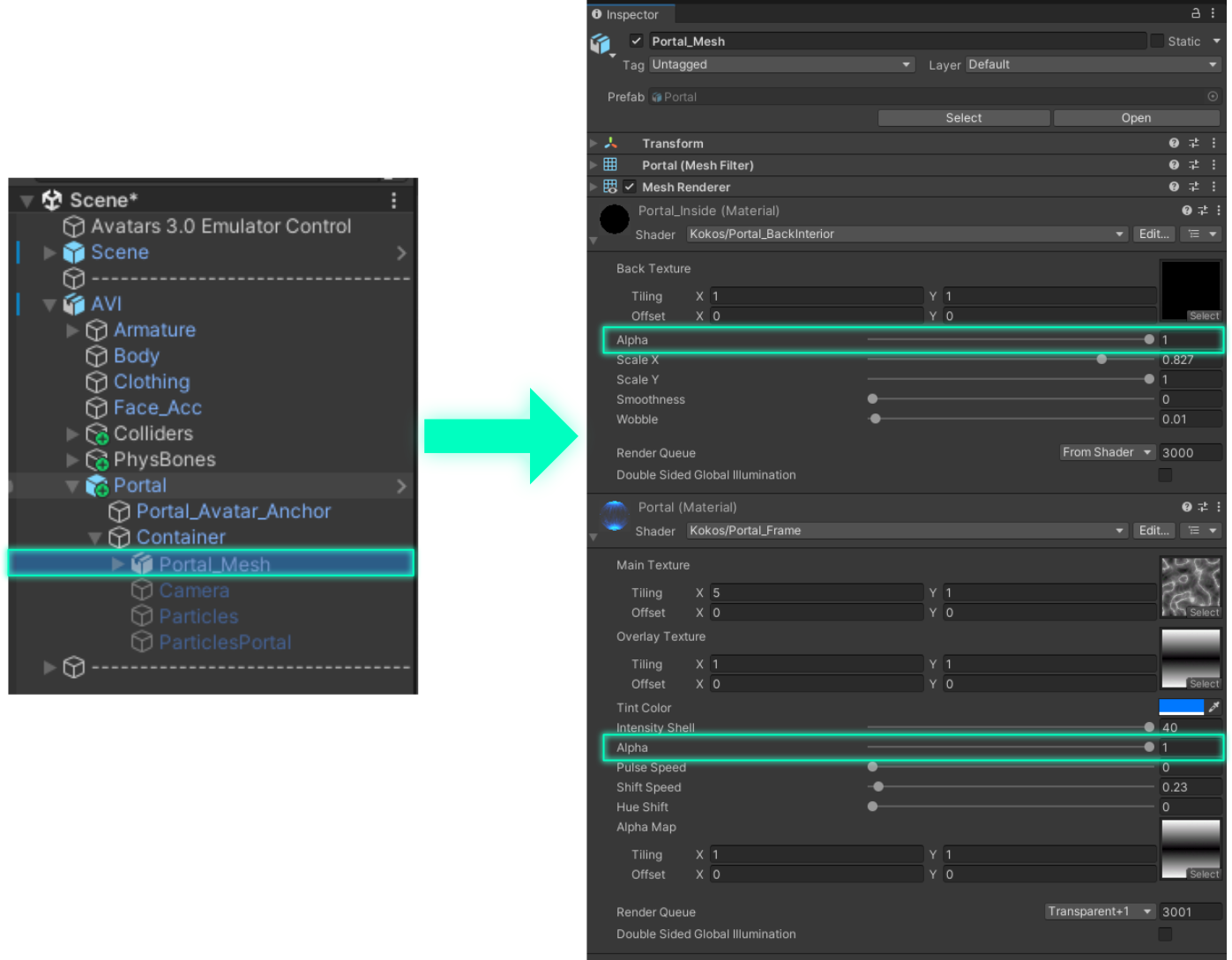
Task: Adjust the Wobble slider handle
Action: (x=875, y=419)
